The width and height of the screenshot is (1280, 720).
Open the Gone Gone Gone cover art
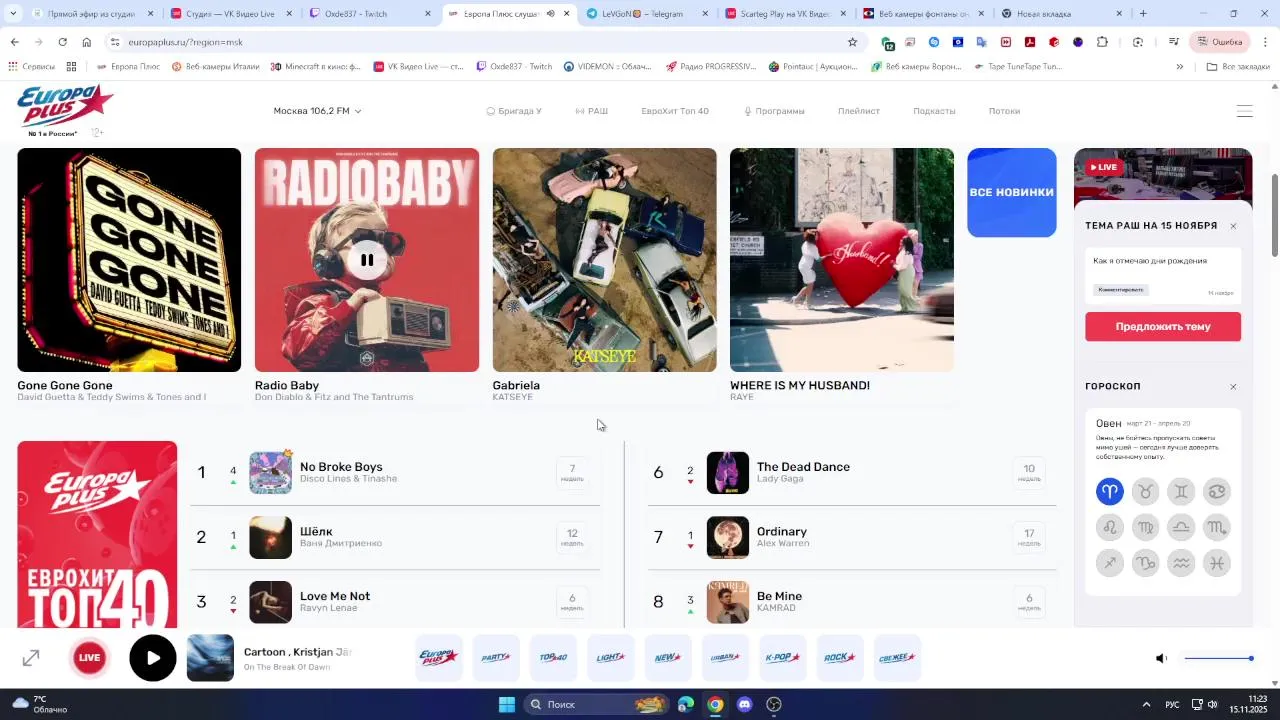129,260
